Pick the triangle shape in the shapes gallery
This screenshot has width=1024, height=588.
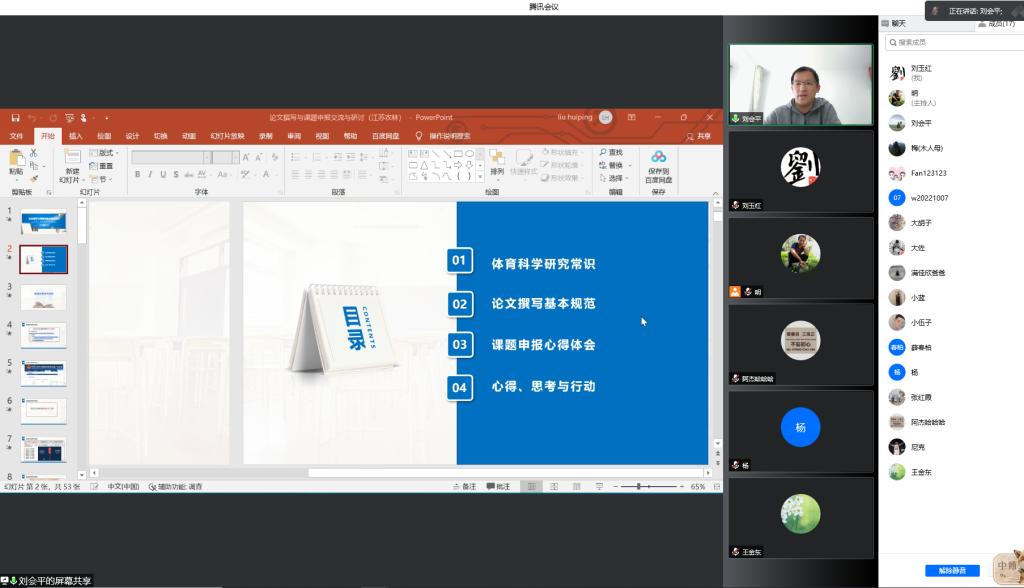click(424, 165)
